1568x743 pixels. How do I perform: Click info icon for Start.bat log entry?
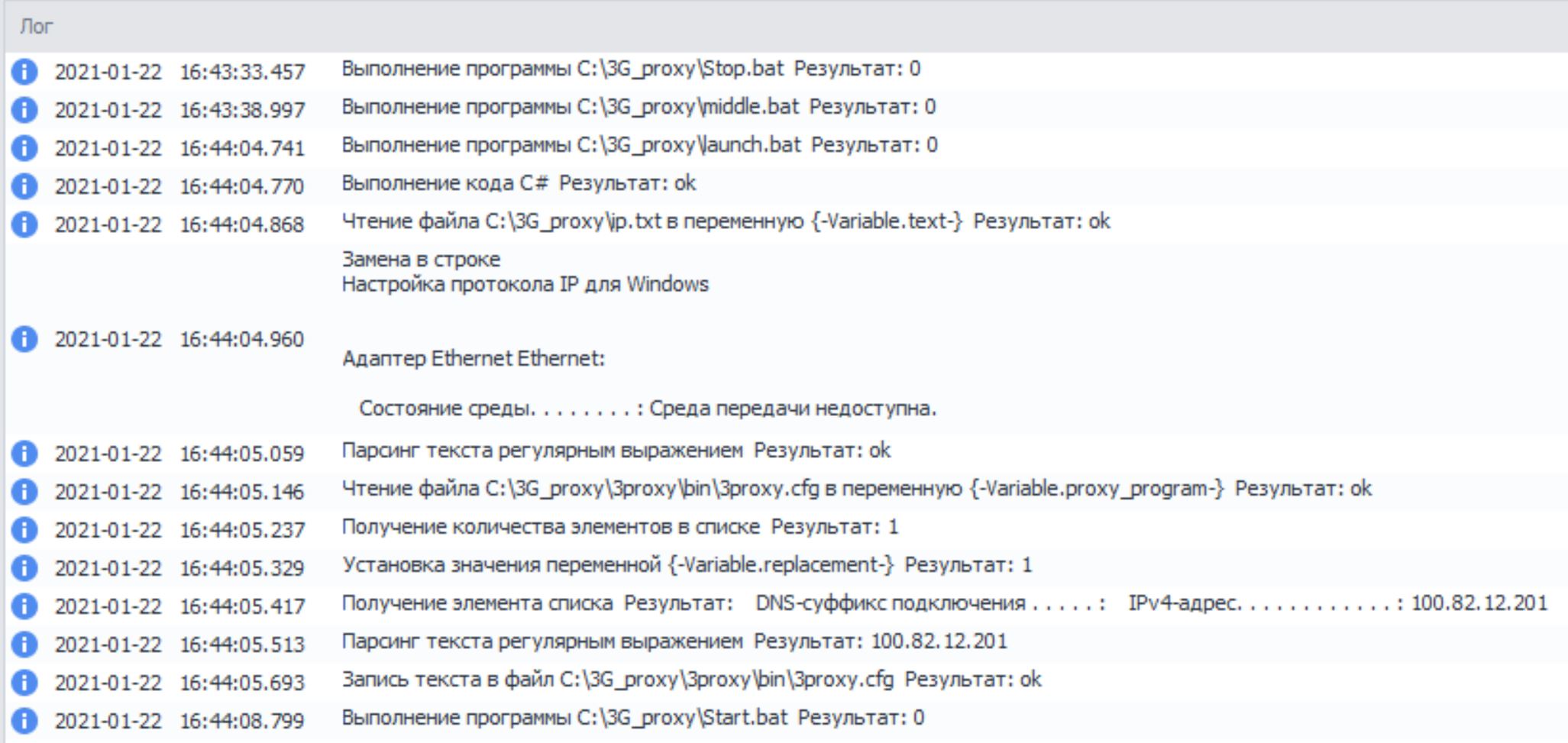click(x=24, y=721)
